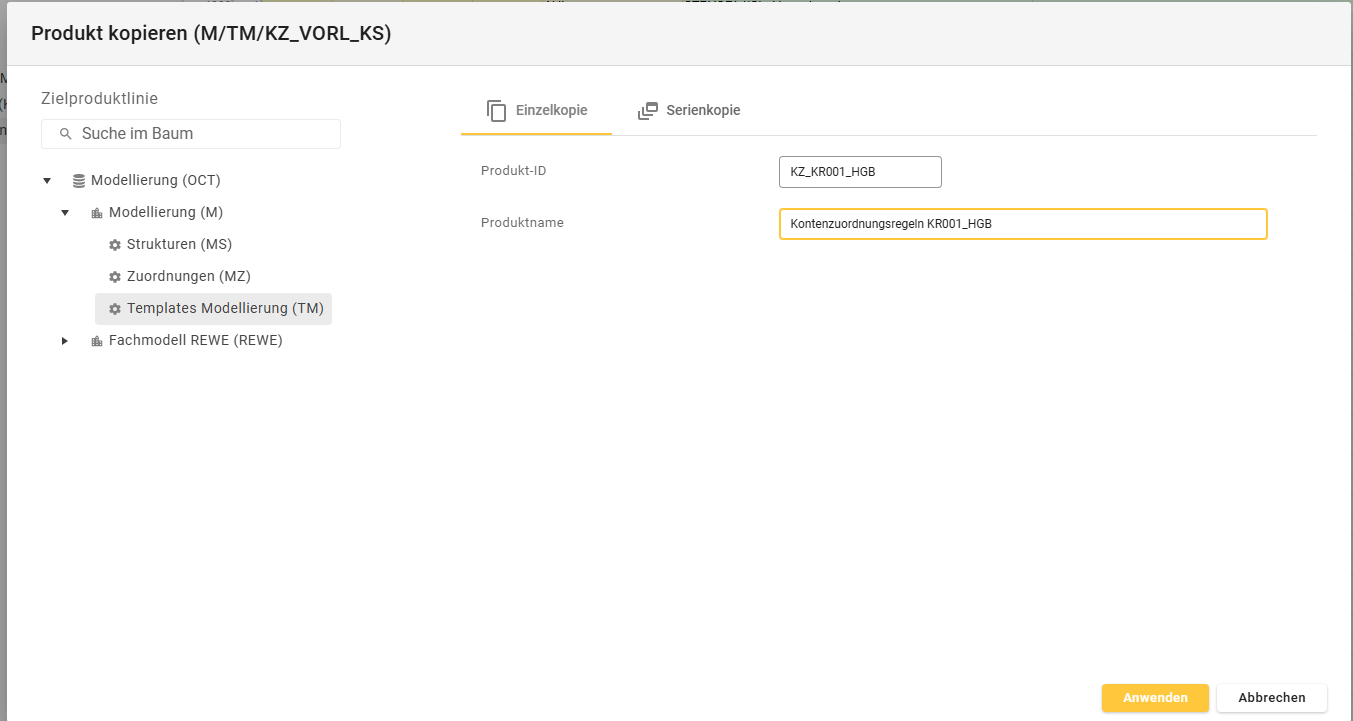Click the building icon beside Modellierung (M)
1353x721 pixels.
coord(97,213)
